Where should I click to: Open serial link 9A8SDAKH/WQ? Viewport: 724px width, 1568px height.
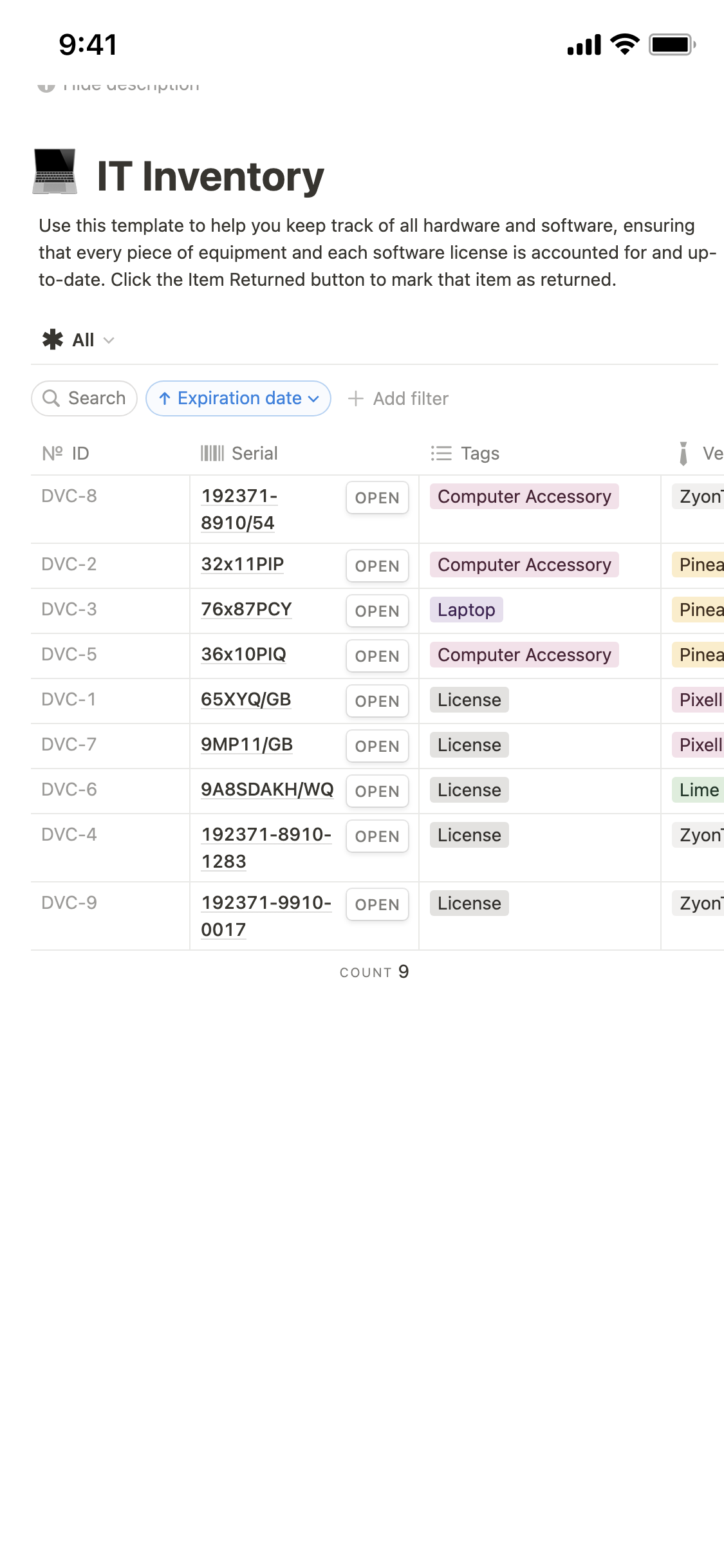tap(267, 789)
